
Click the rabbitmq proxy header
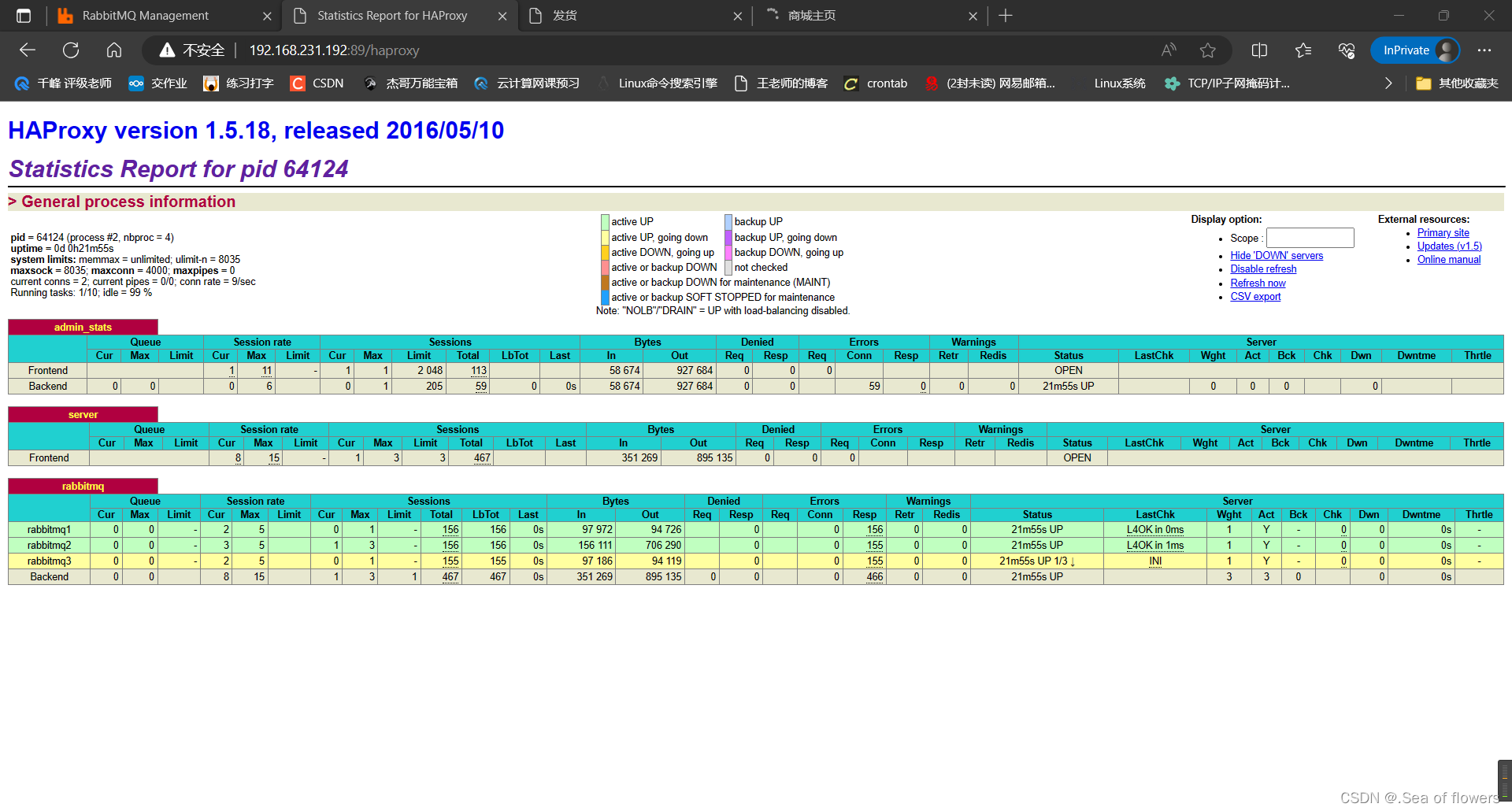click(x=83, y=486)
